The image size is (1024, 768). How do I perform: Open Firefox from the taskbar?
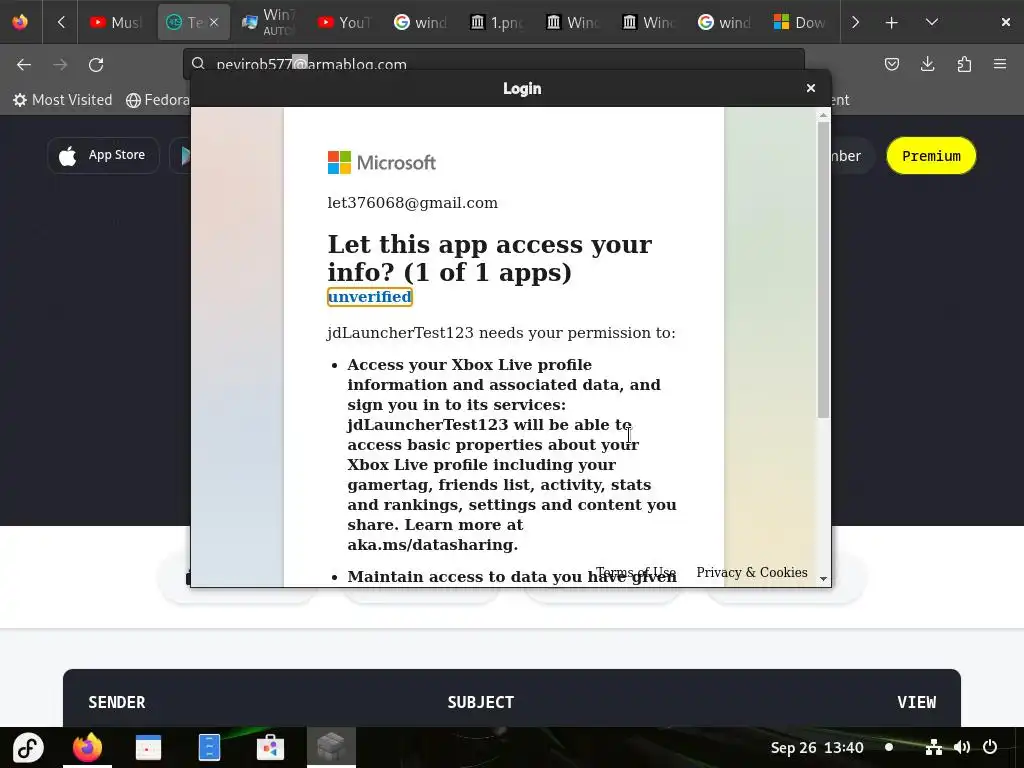pos(88,747)
